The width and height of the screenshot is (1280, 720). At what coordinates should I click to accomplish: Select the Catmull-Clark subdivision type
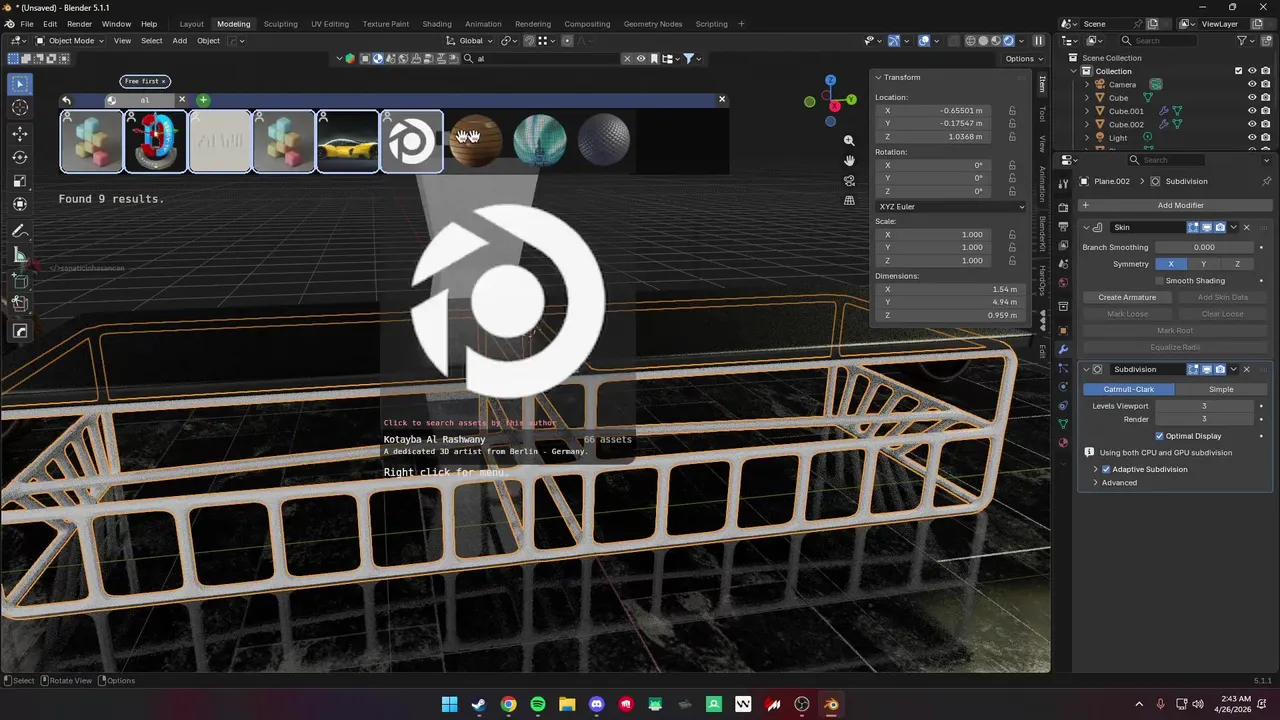[1129, 389]
